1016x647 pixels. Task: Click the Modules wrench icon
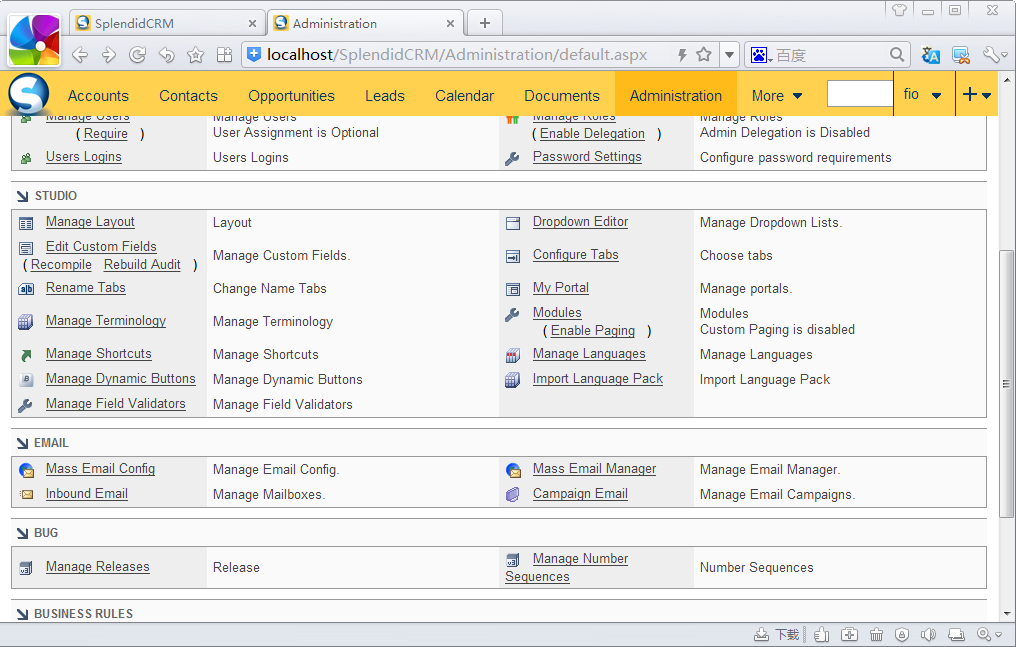coord(512,315)
